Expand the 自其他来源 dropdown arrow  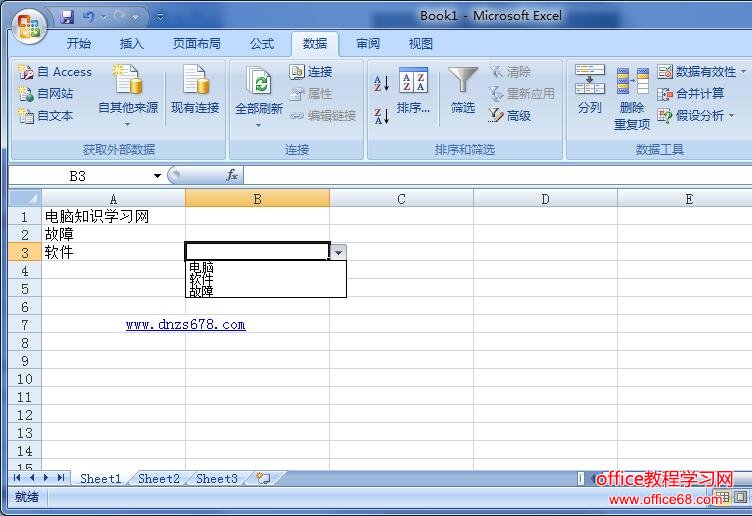pyautogui.click(x=128, y=125)
